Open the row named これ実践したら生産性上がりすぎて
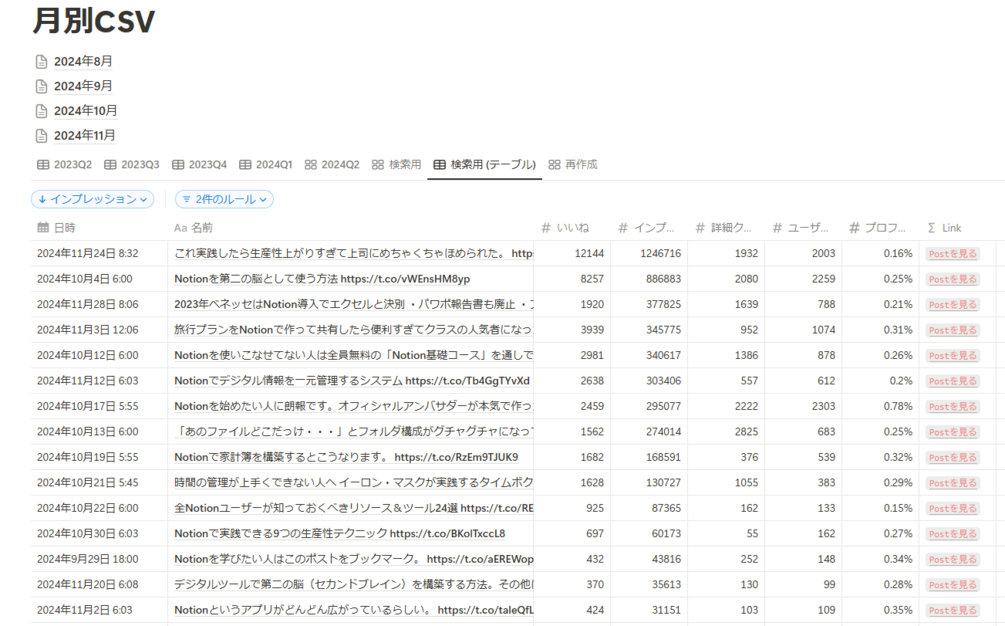This screenshot has width=1005, height=626. click(353, 254)
